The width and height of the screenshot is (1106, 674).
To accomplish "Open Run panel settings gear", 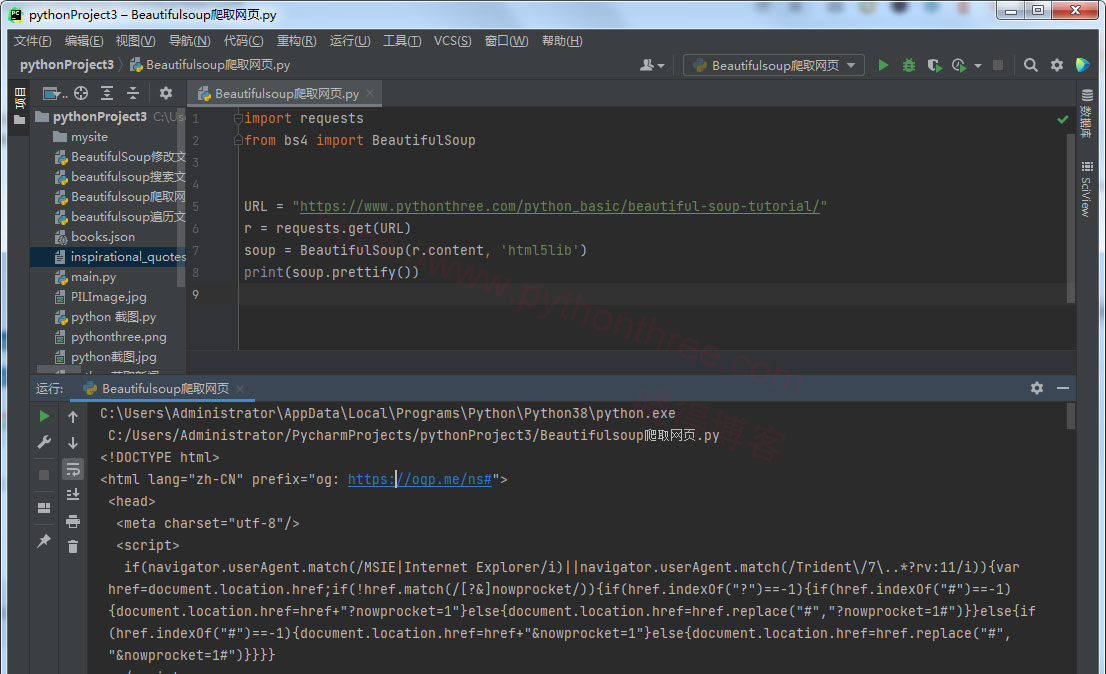I will (1037, 388).
